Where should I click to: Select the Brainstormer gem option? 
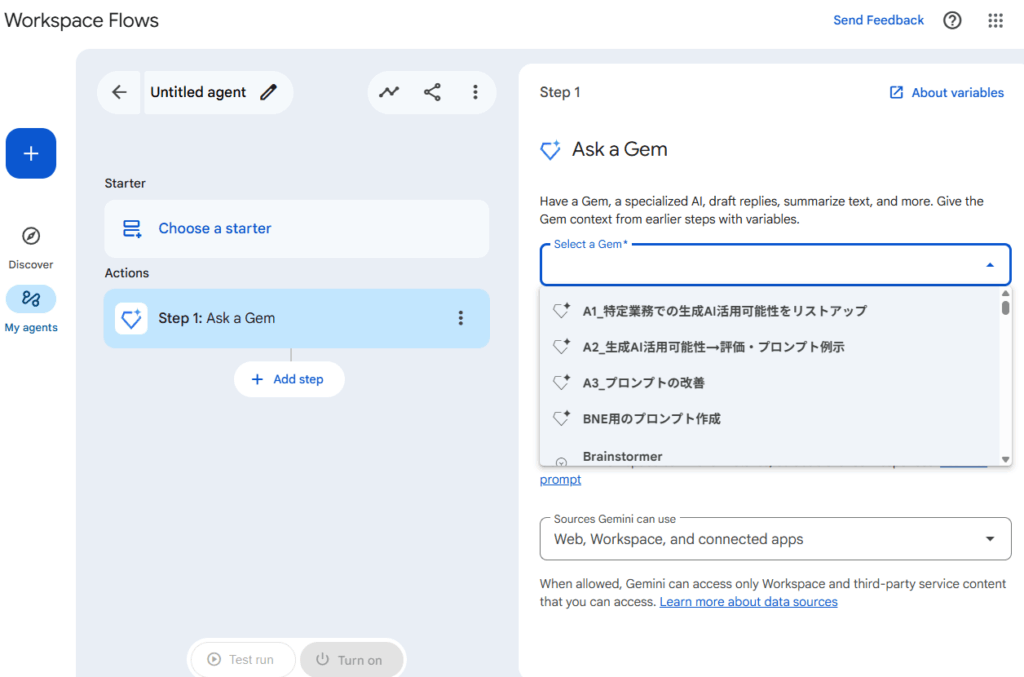point(622,456)
